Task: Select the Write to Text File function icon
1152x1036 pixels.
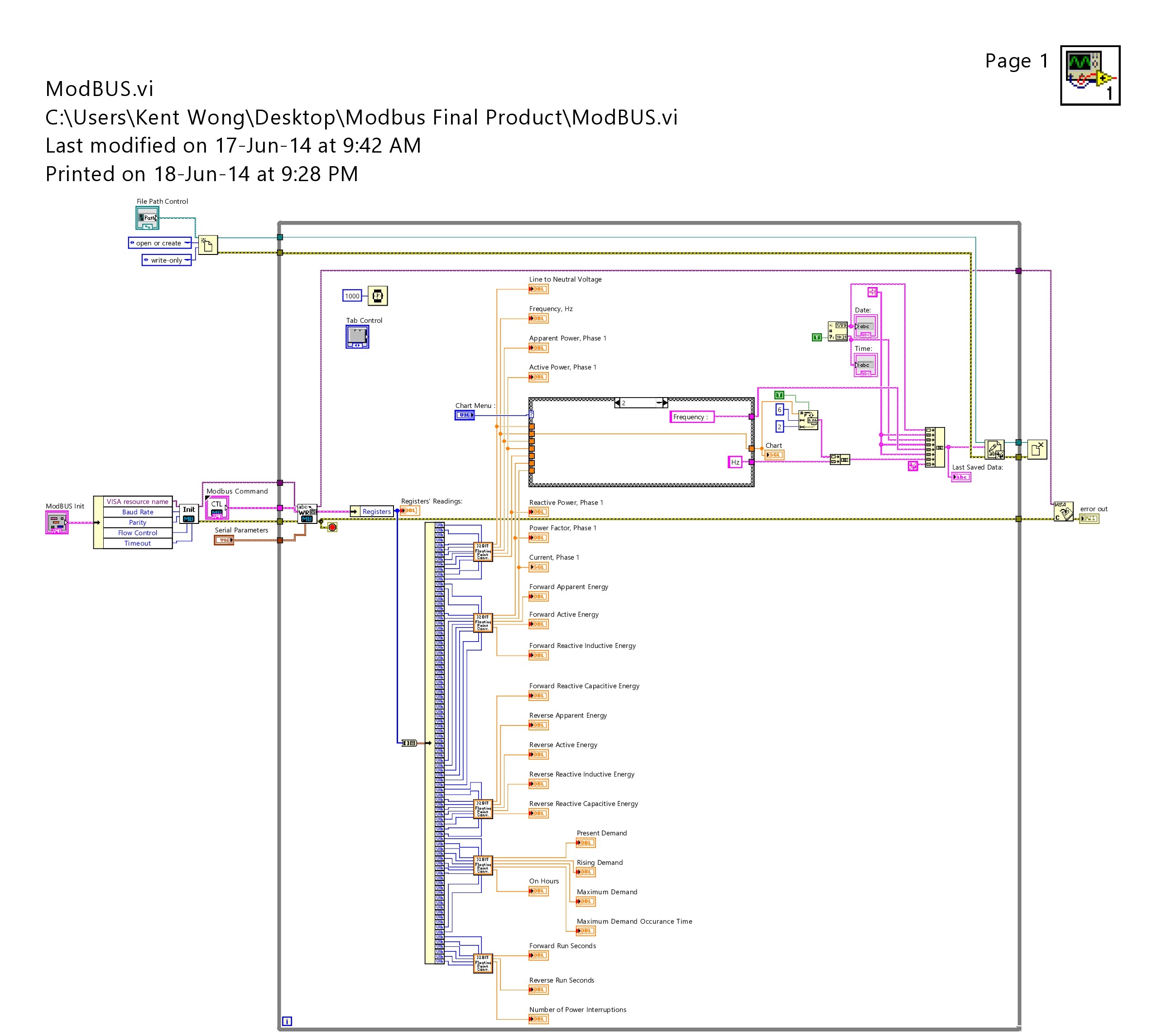Action: [x=995, y=450]
